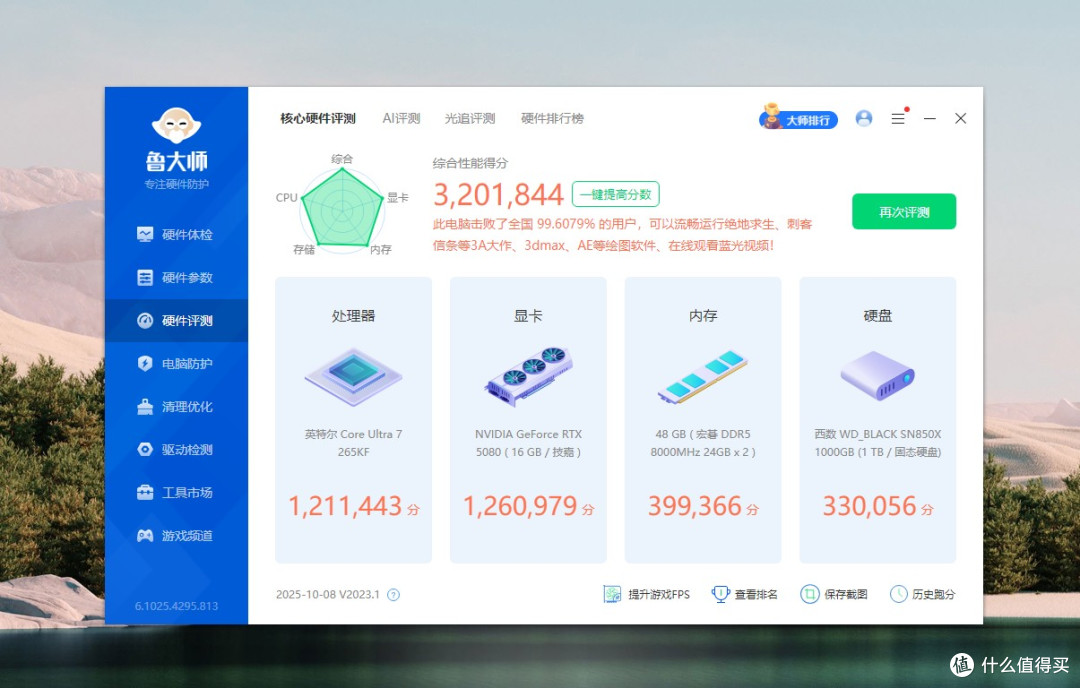Open the hamburger menu icon
This screenshot has width=1080, height=688.
(898, 118)
